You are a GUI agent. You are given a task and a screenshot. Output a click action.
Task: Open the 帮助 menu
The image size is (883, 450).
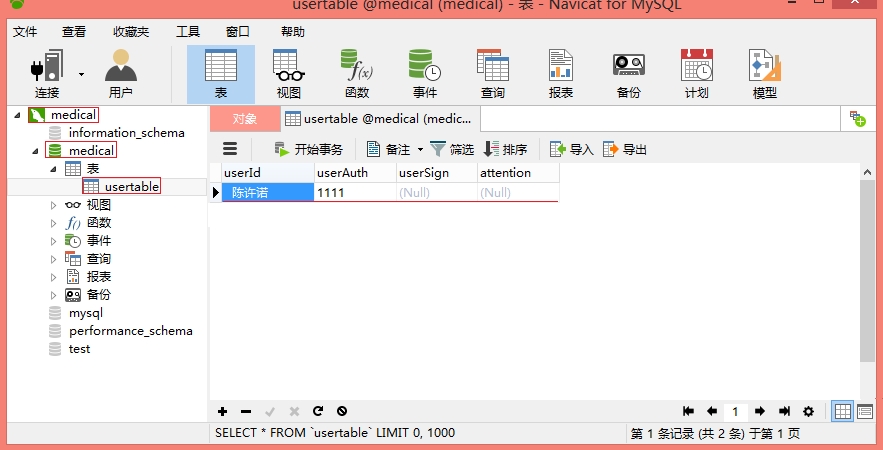click(x=293, y=32)
